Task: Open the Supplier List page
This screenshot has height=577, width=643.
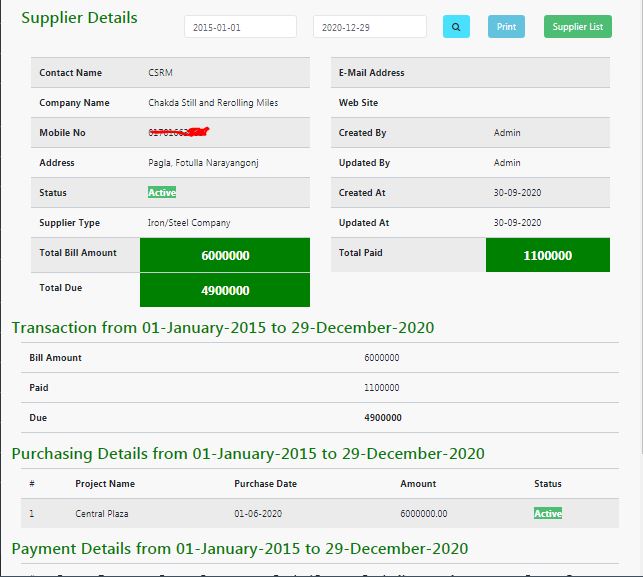Action: 578,27
